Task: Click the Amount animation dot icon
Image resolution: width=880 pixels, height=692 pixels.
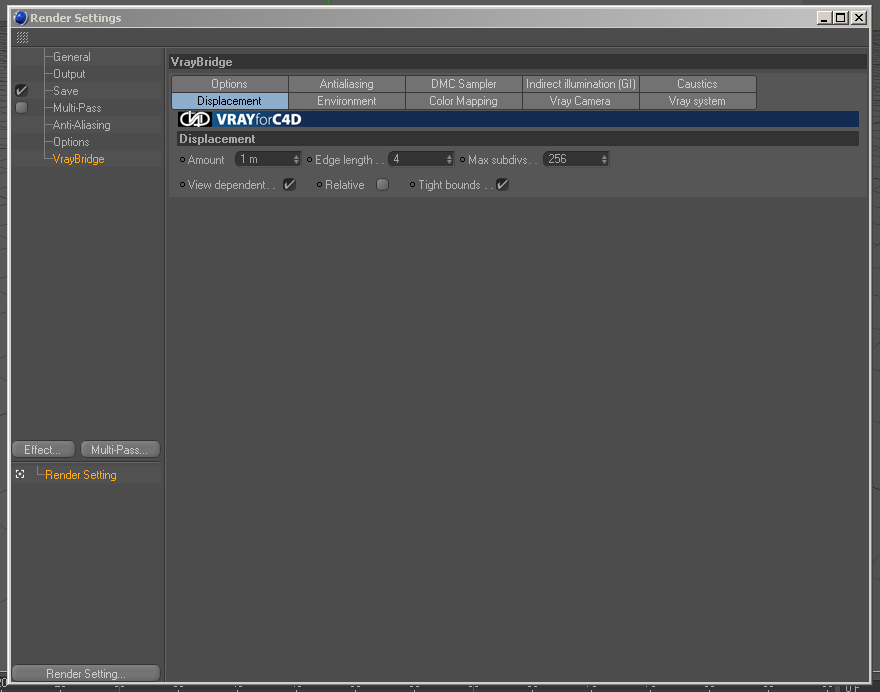Action: coord(182,159)
